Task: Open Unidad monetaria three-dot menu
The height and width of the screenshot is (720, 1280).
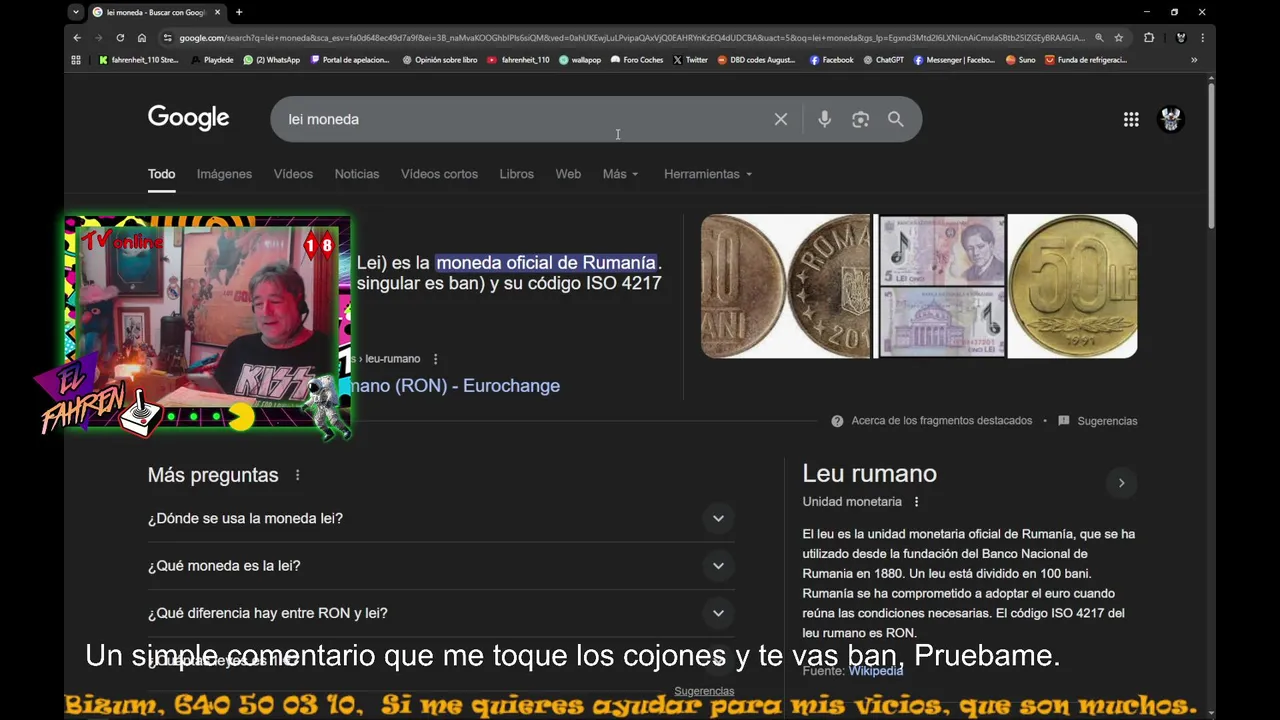Action: pos(916,502)
